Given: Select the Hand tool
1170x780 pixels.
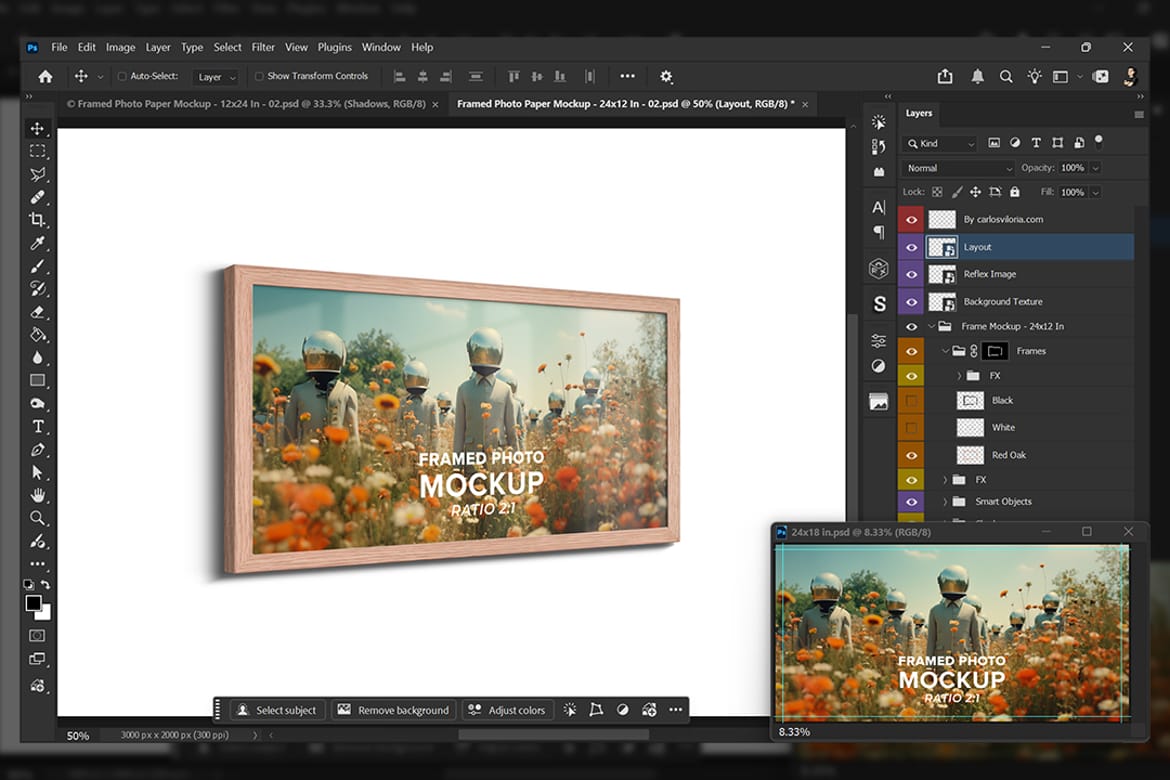Looking at the screenshot, I should tap(37, 495).
